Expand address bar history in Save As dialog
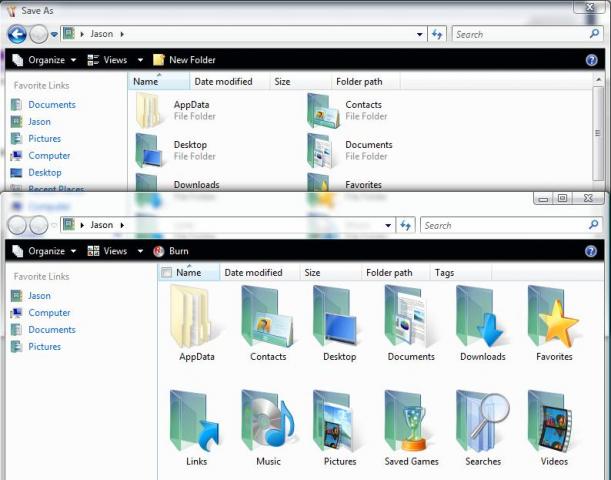Image resolution: width=611 pixels, height=480 pixels. click(420, 34)
